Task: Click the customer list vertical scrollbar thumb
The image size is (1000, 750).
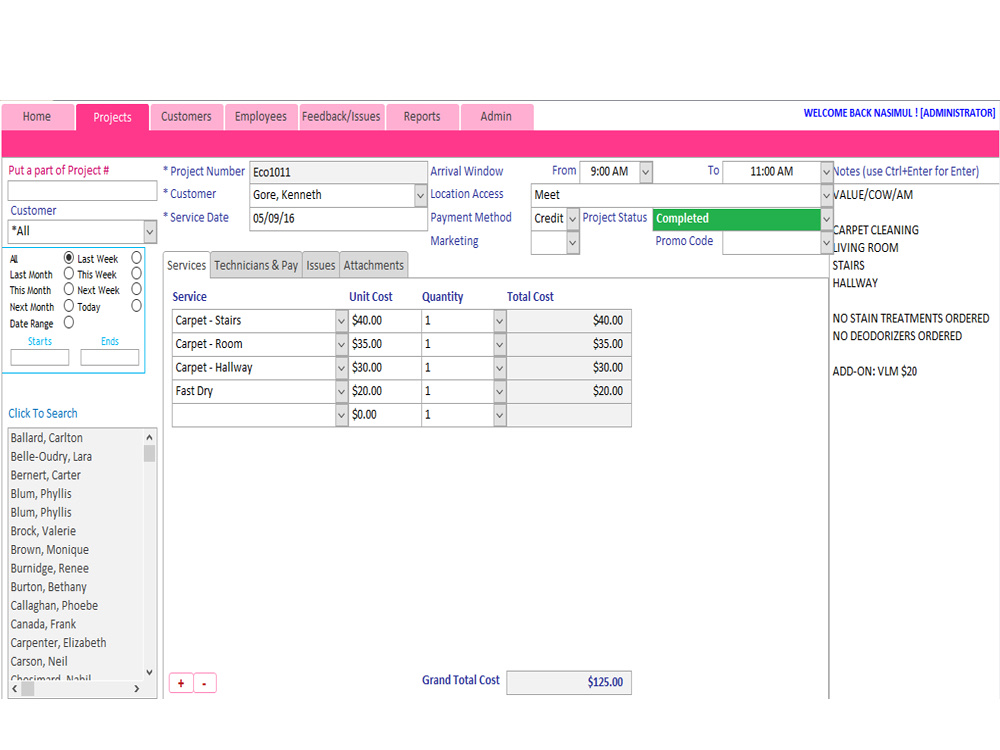Action: click(149, 453)
